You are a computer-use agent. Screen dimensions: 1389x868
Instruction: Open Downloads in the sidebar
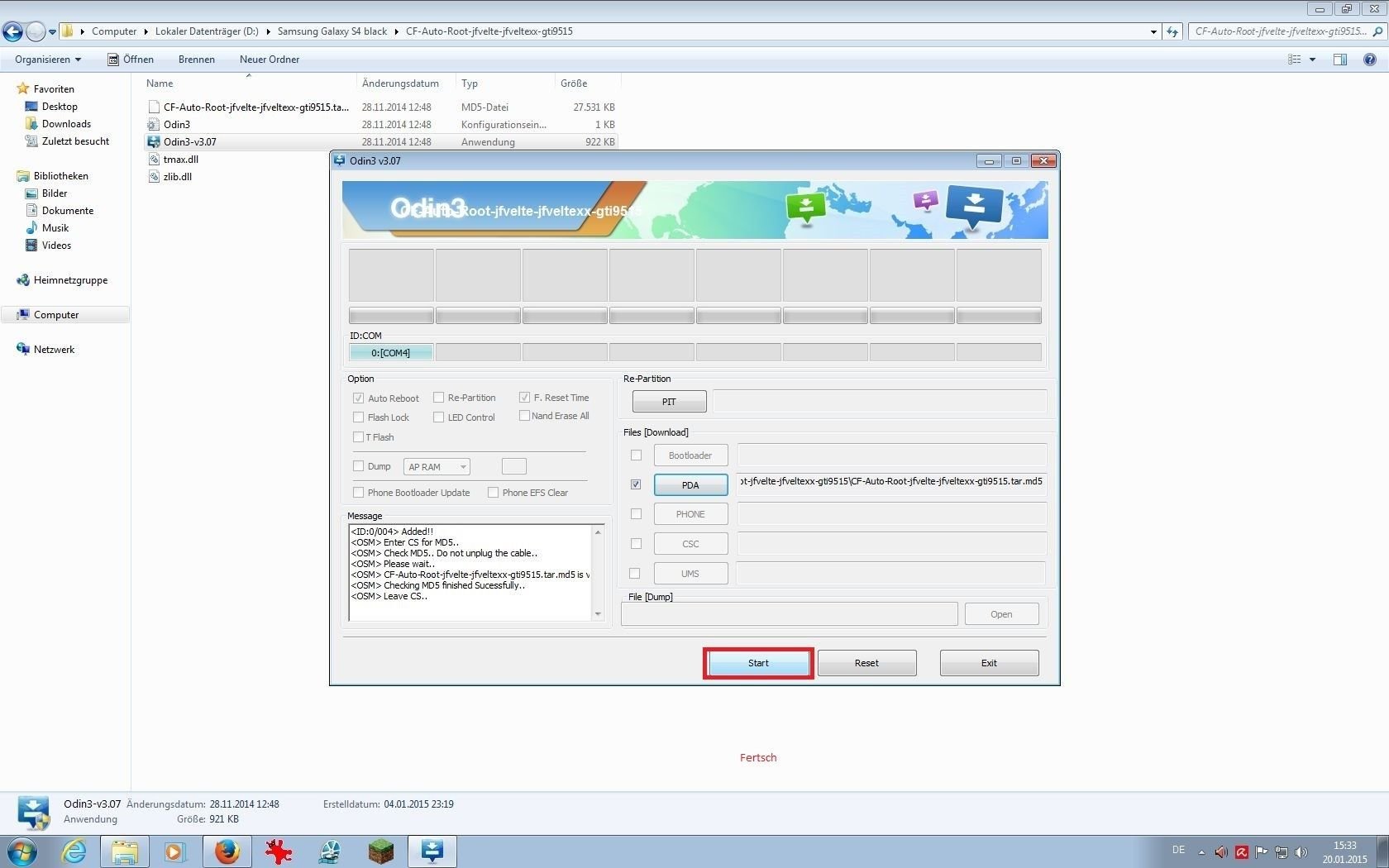(x=66, y=124)
